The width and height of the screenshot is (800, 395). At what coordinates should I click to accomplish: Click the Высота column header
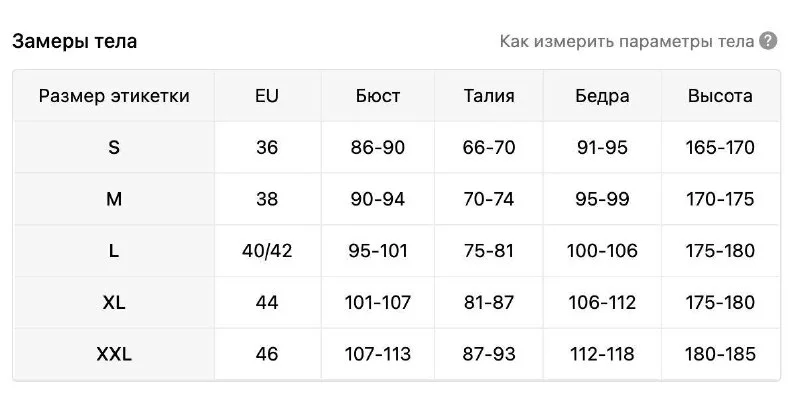tap(720, 96)
